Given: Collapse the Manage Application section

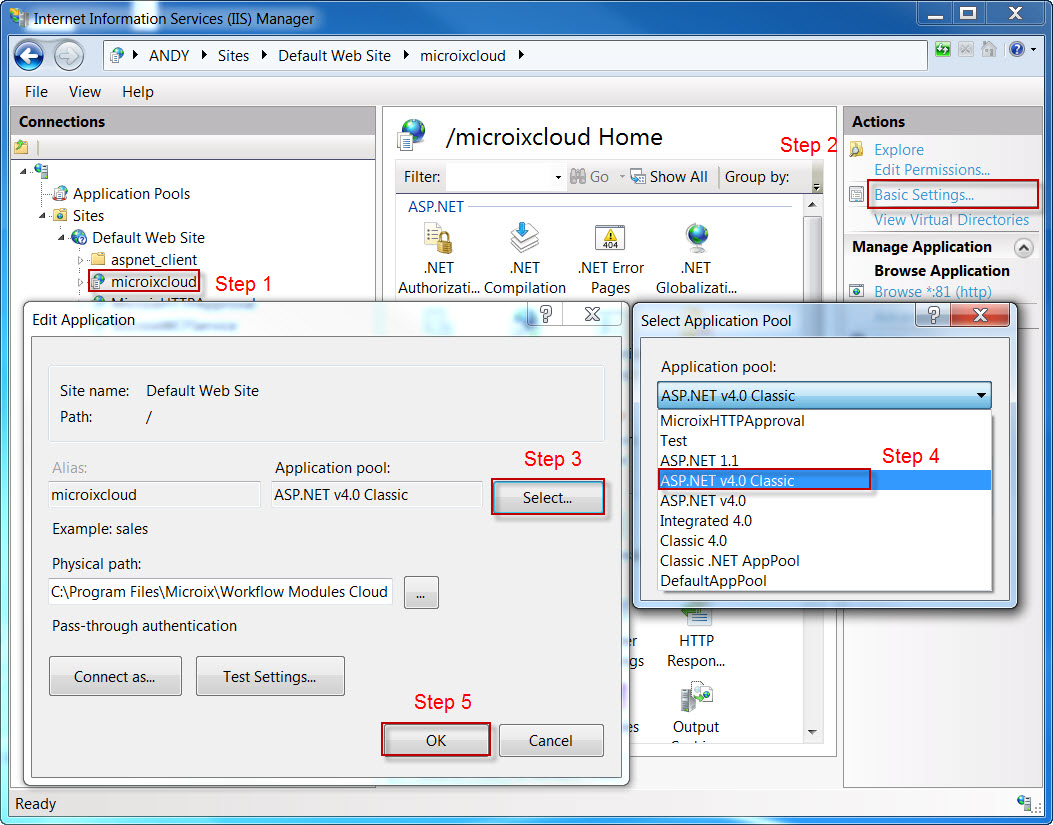Looking at the screenshot, I should tap(1023, 247).
